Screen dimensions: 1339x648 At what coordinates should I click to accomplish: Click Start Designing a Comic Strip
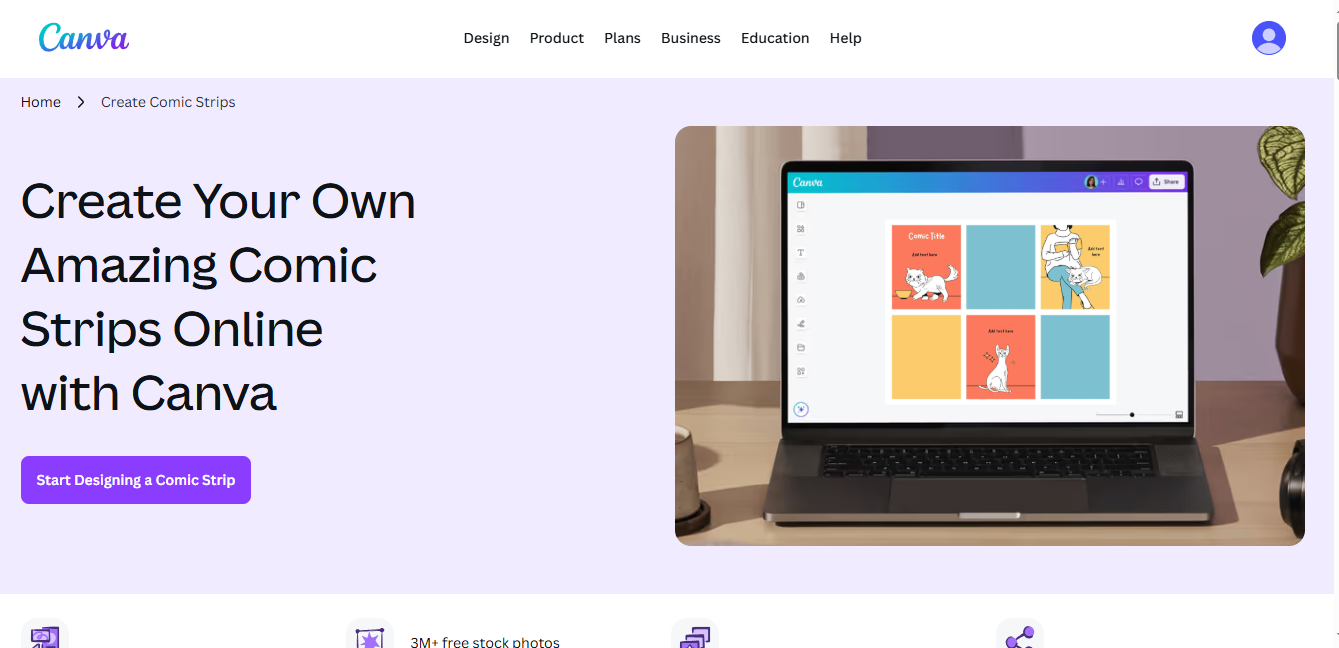tap(135, 480)
